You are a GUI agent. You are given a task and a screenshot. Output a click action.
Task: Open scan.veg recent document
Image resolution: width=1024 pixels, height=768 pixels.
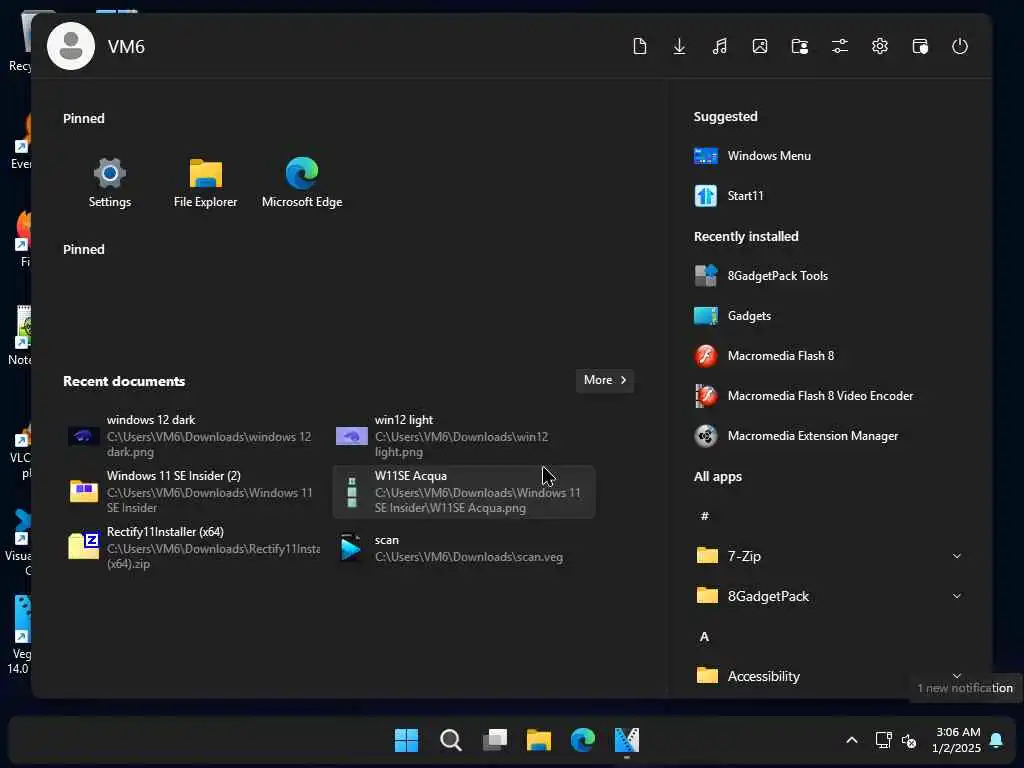tap(464, 548)
